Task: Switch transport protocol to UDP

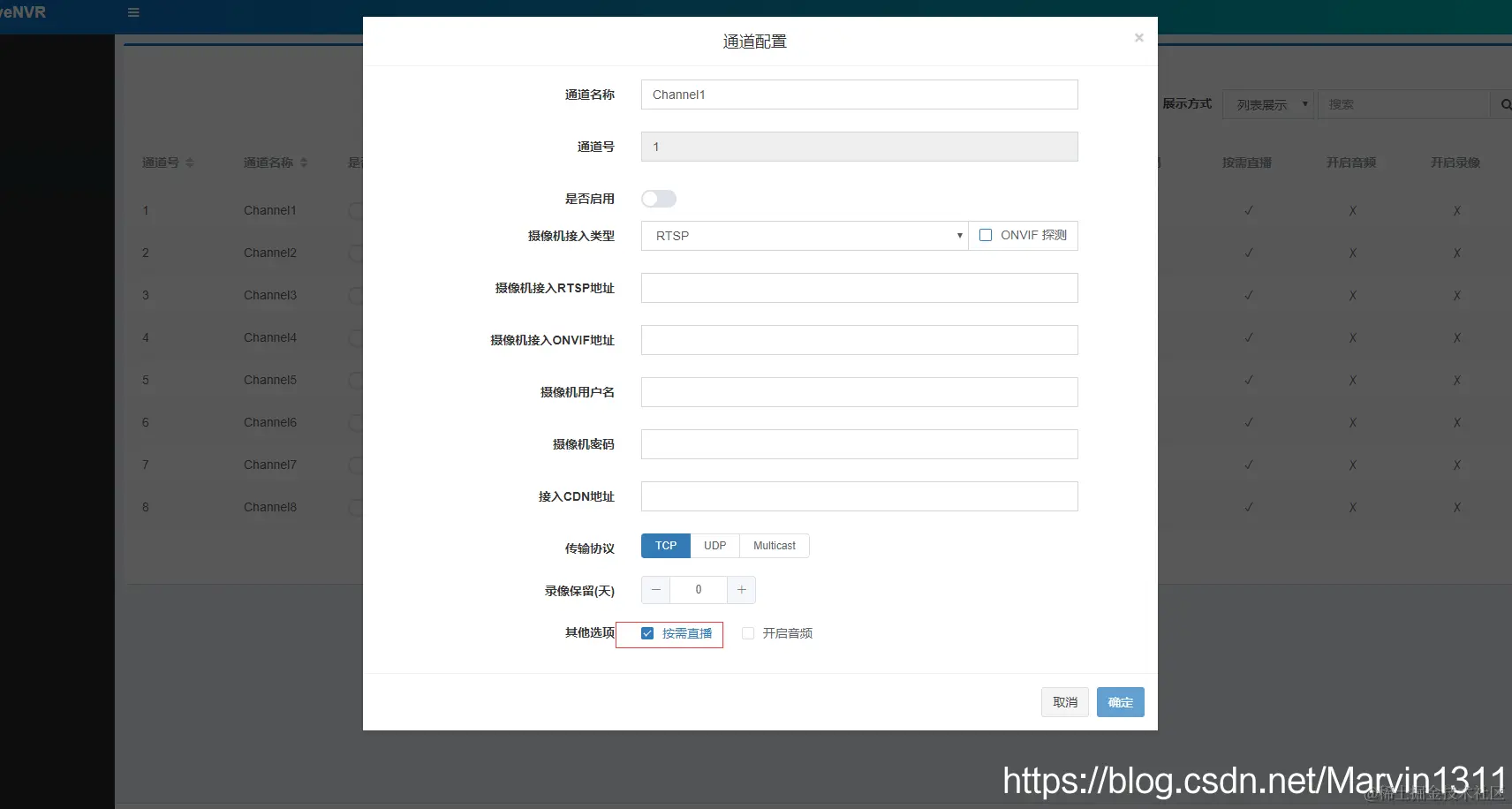Action: click(x=714, y=546)
